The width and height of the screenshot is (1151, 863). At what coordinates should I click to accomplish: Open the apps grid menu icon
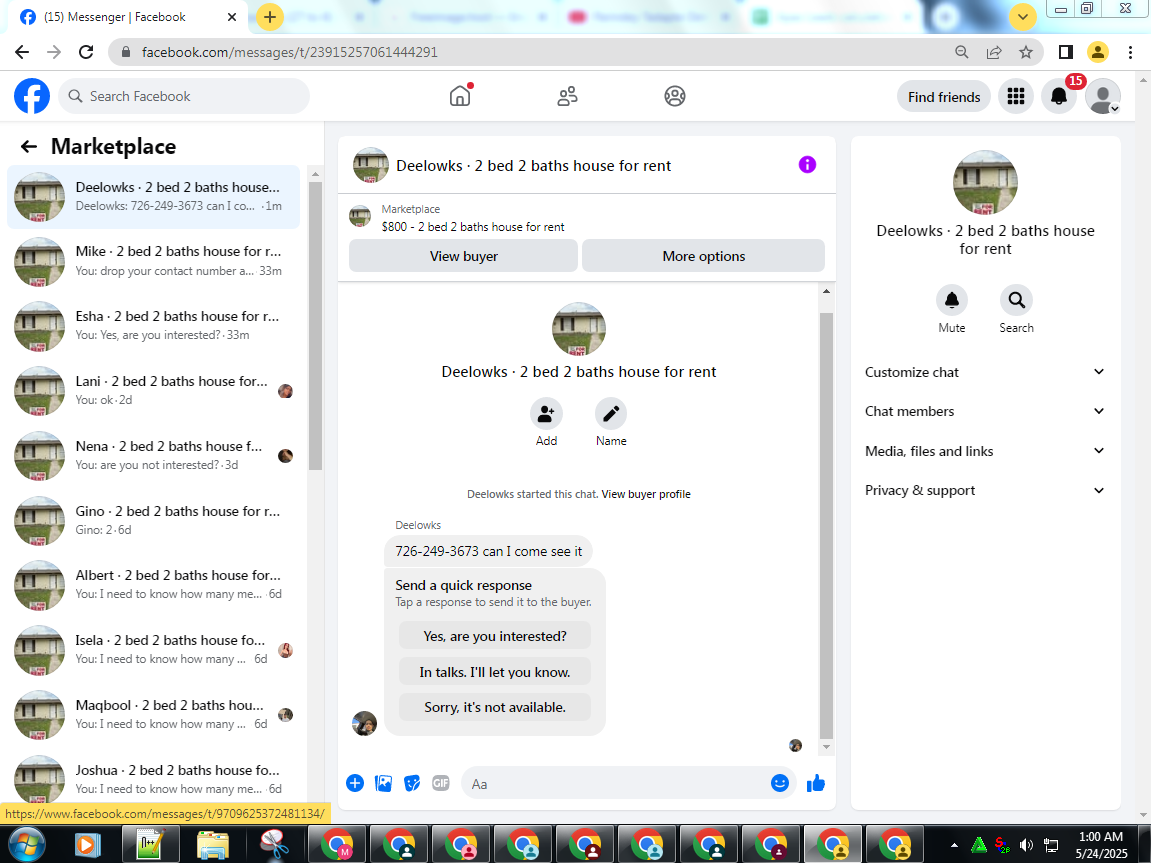click(x=1015, y=96)
